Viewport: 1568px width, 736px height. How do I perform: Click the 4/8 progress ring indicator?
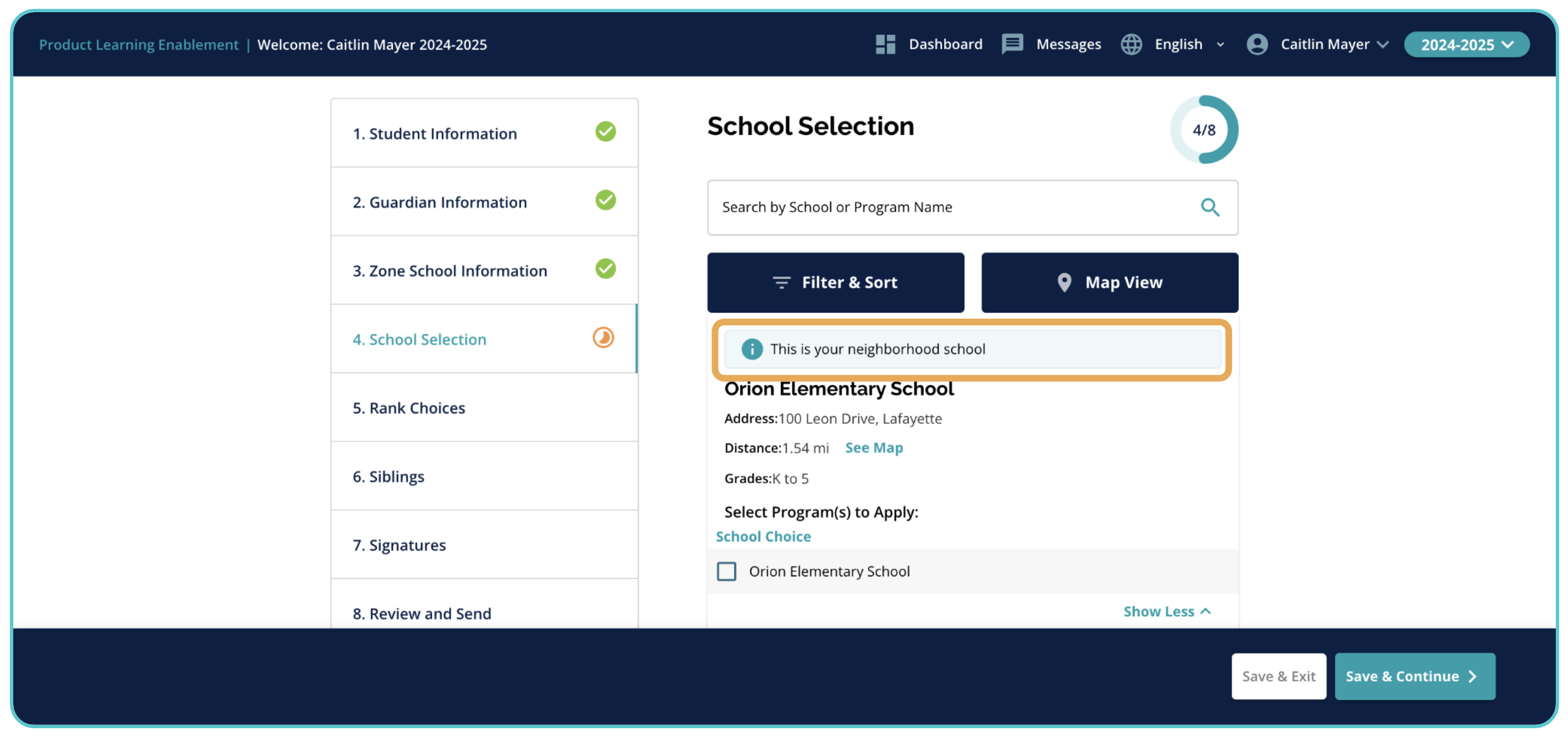[x=1203, y=130]
